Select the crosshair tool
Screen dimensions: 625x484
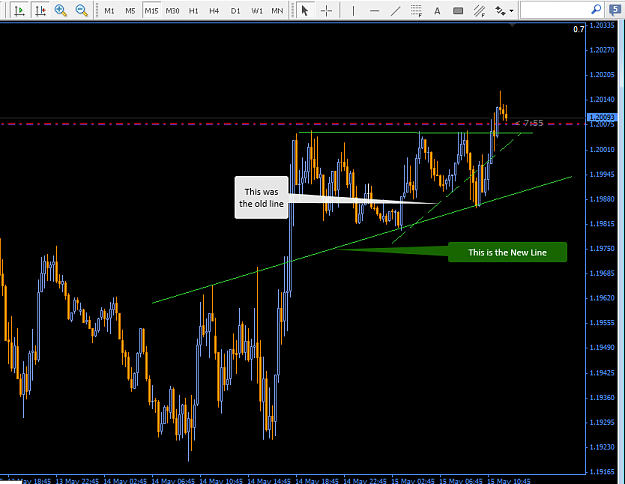click(x=326, y=10)
